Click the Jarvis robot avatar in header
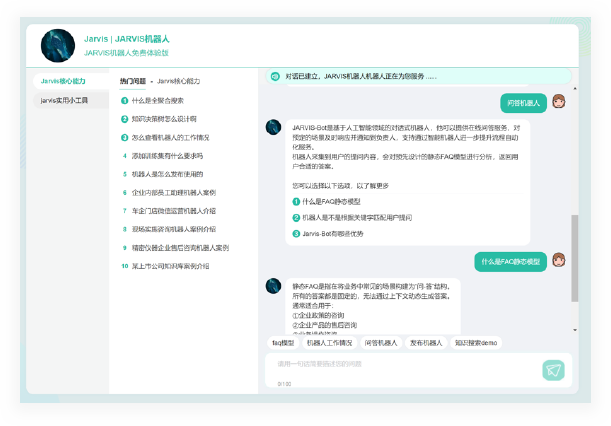Image resolution: width=611 pixels, height=426 pixels. click(x=57, y=45)
